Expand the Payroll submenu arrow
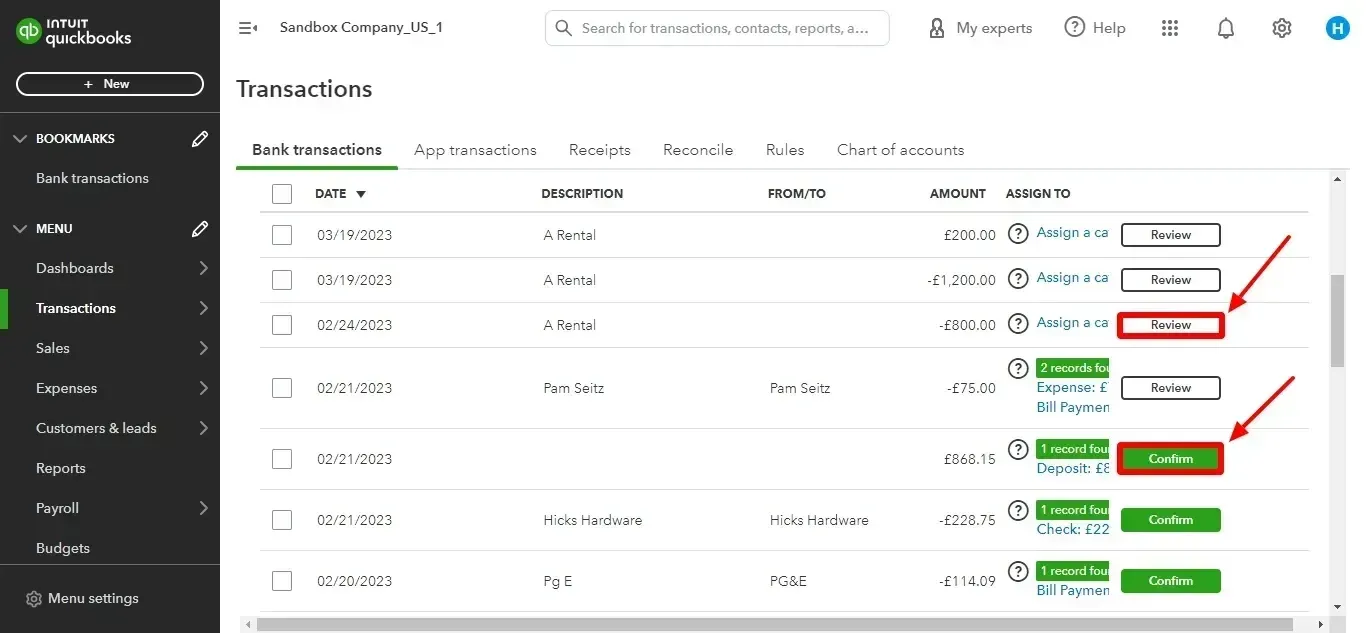 pos(203,508)
